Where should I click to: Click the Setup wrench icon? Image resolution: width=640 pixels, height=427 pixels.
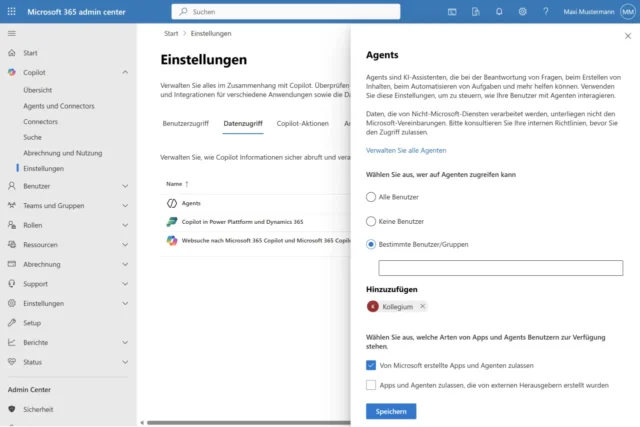click(x=12, y=323)
